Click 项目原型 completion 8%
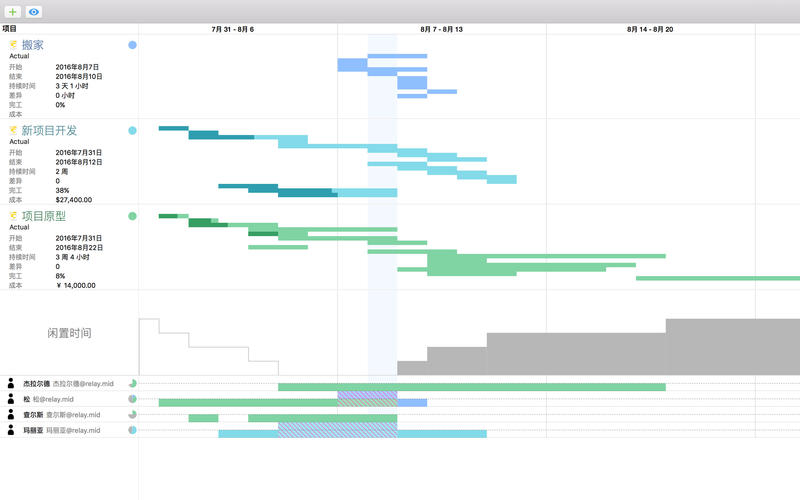800x500 pixels. (60, 277)
